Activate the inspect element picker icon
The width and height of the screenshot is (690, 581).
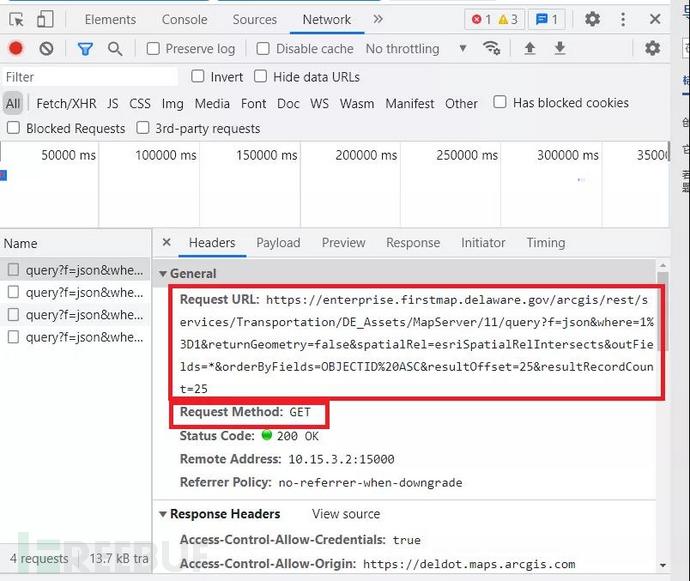pyautogui.click(x=17, y=20)
